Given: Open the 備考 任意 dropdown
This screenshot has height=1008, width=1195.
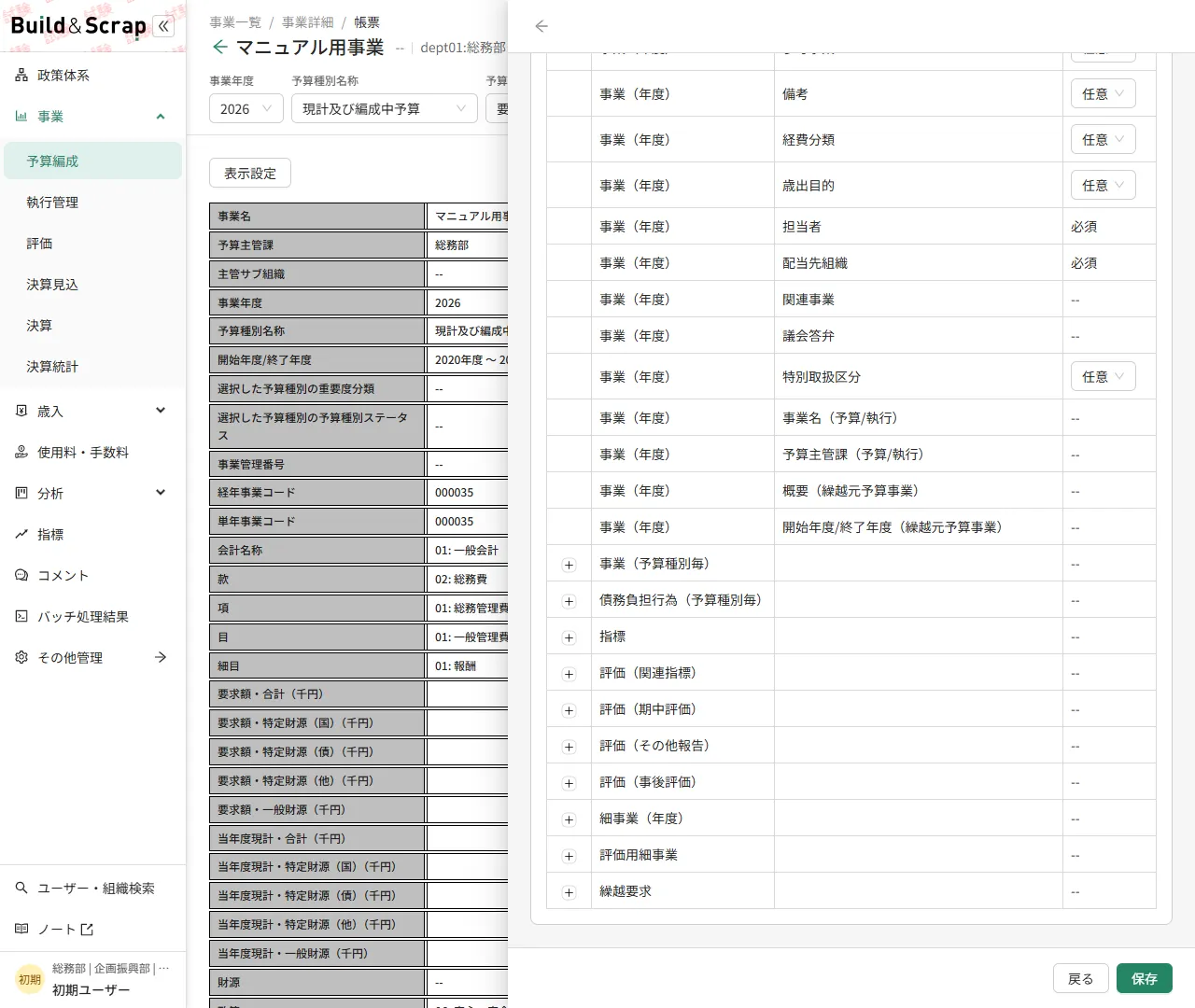Looking at the screenshot, I should pyautogui.click(x=1104, y=94).
